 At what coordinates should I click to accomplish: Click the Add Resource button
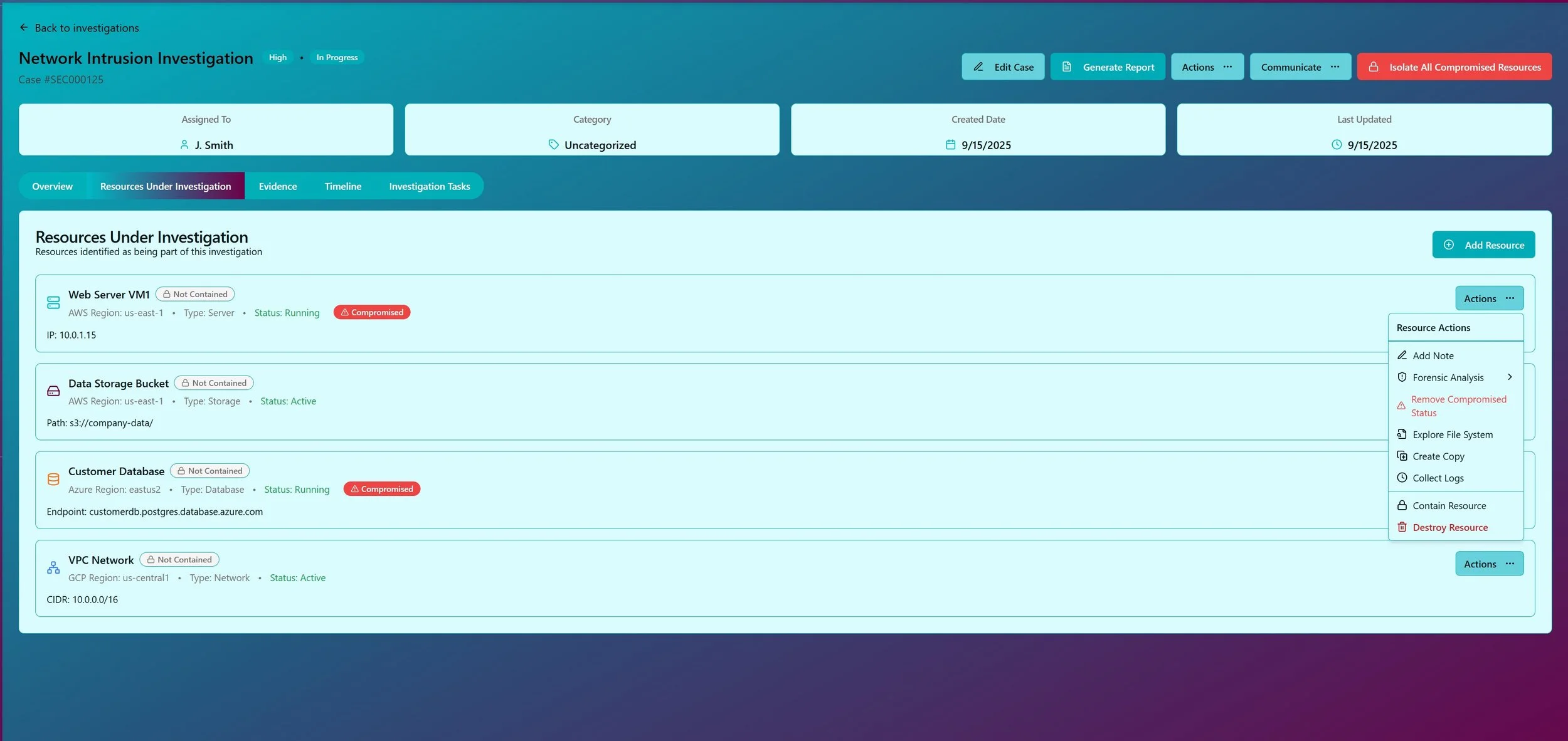1483,245
